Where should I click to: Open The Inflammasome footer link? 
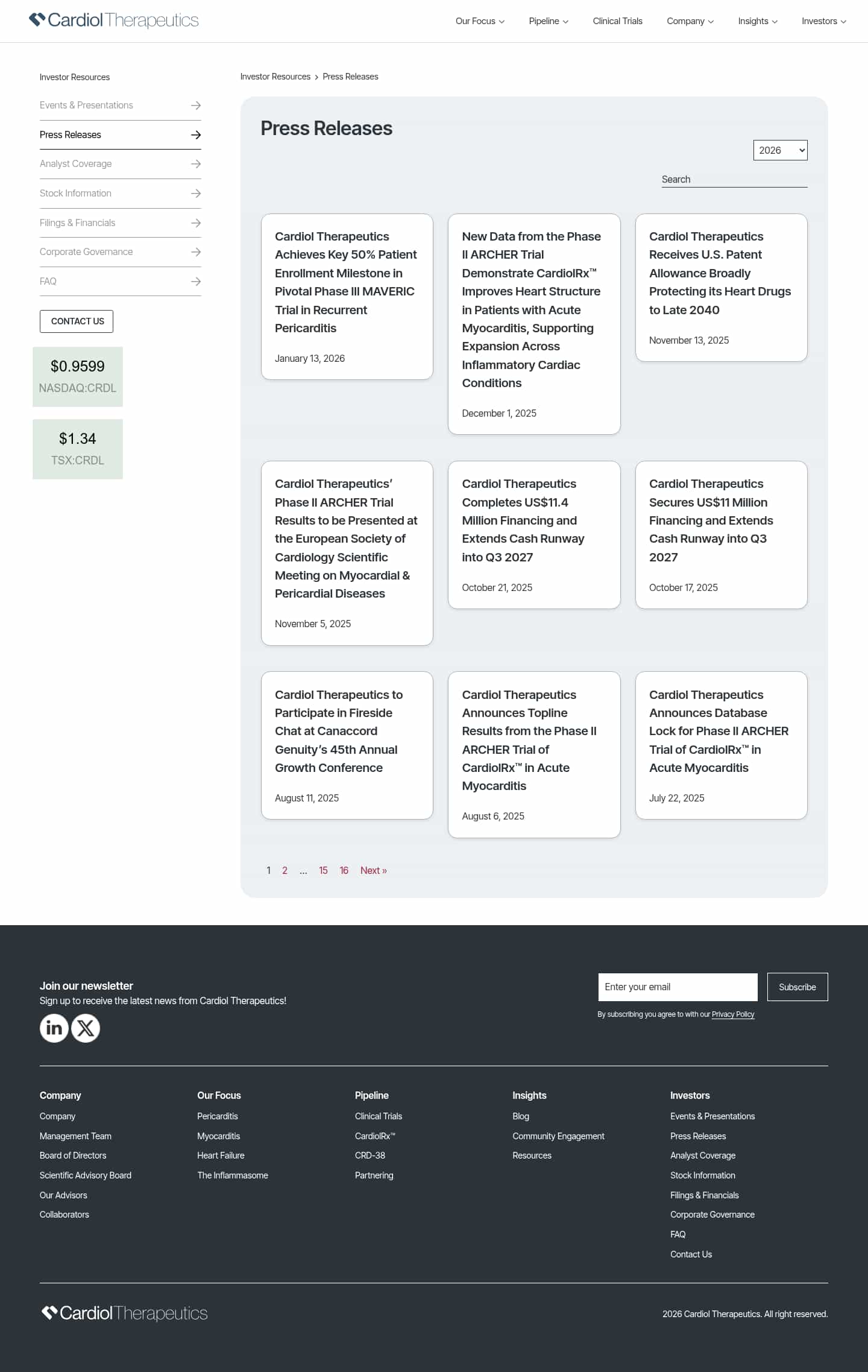pos(233,1175)
